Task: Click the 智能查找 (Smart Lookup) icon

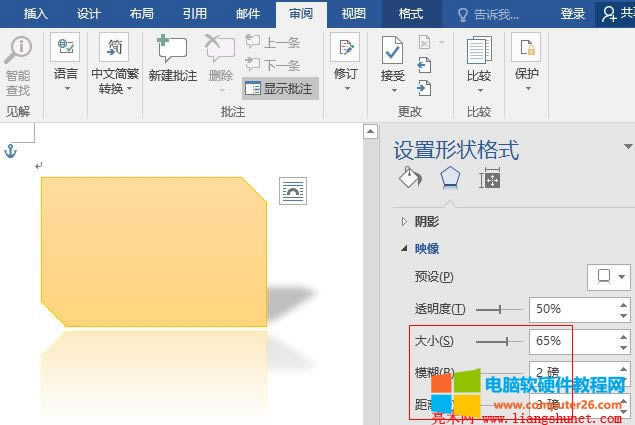Action: pyautogui.click(x=18, y=52)
